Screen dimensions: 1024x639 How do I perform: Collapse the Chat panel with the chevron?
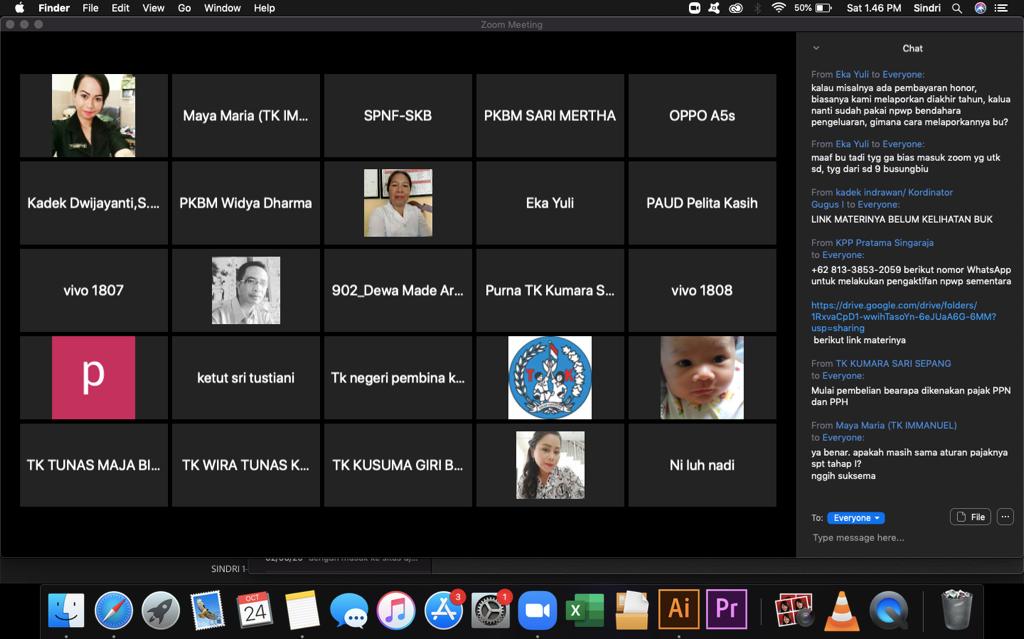[816, 48]
